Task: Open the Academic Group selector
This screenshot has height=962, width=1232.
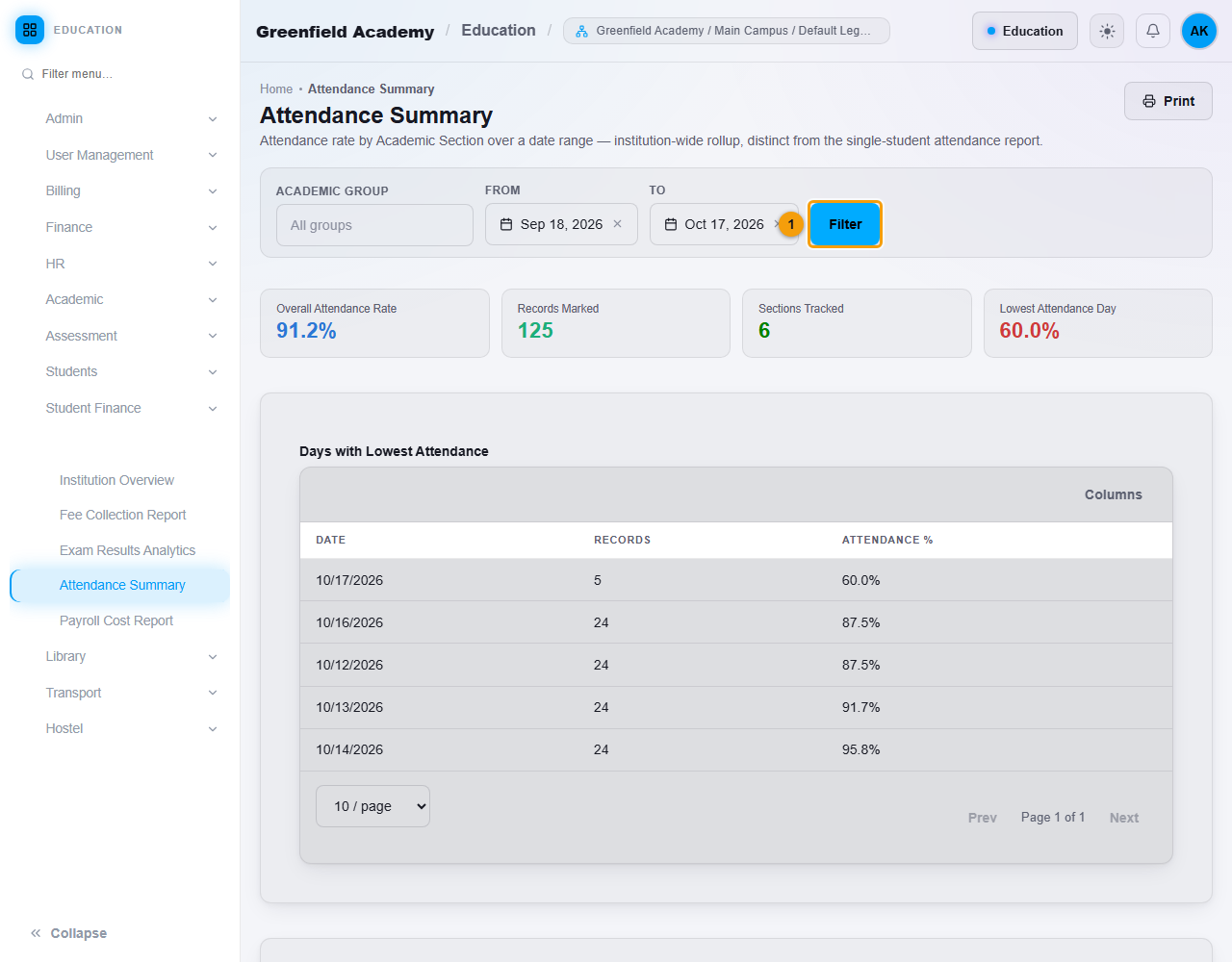Action: 374,225
